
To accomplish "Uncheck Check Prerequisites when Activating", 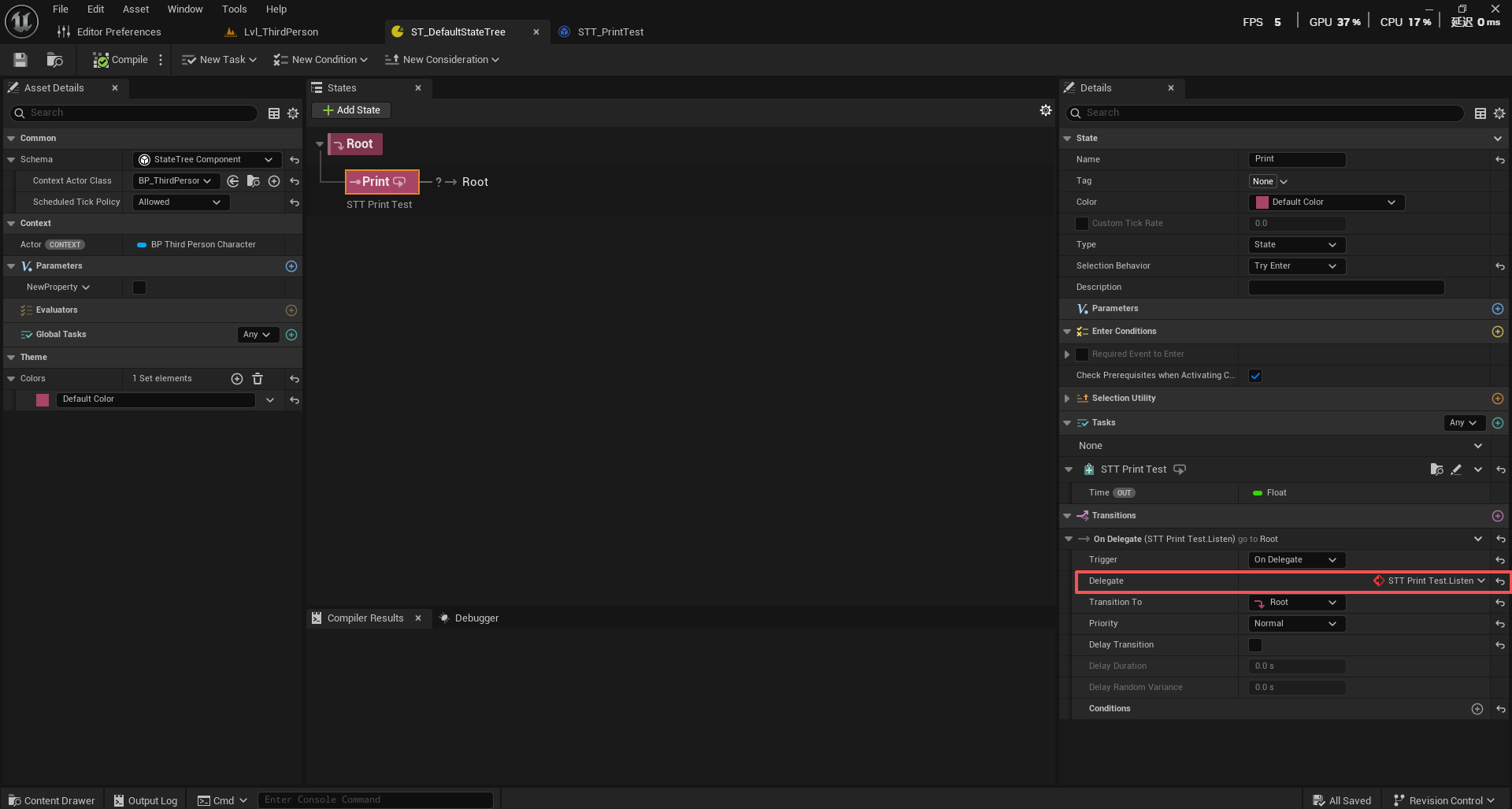I will (x=1255, y=376).
